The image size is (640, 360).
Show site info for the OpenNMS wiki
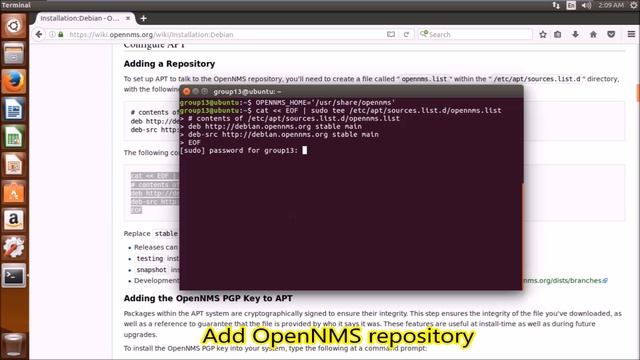tap(52, 34)
